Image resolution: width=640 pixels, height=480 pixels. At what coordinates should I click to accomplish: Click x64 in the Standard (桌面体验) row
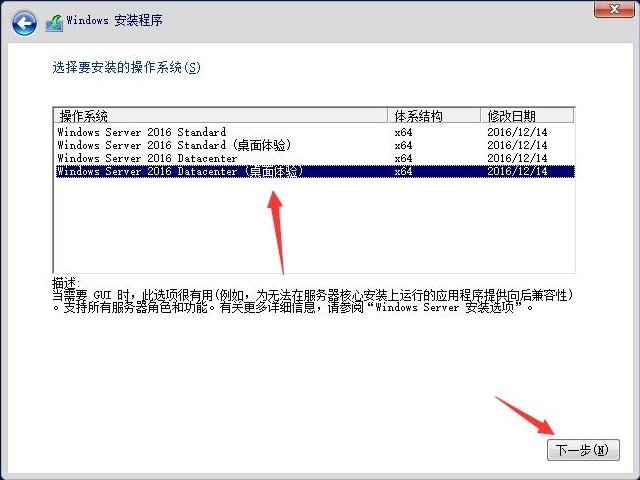point(403,145)
